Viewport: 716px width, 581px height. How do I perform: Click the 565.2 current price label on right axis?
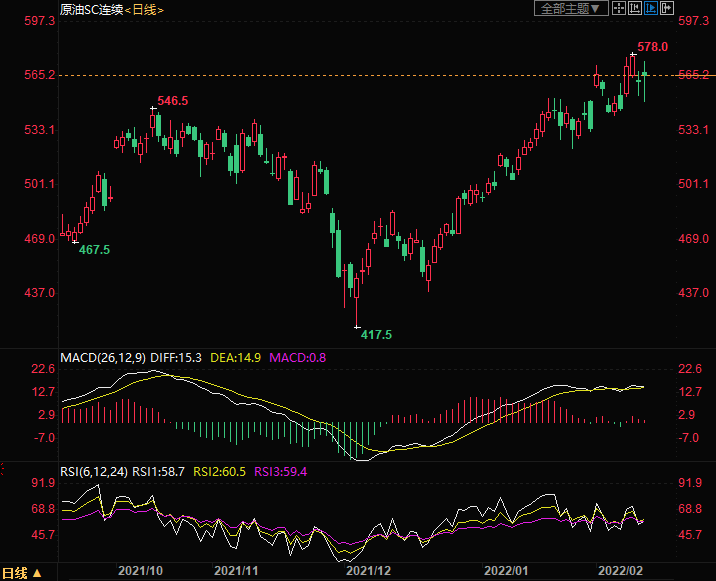coord(693,75)
